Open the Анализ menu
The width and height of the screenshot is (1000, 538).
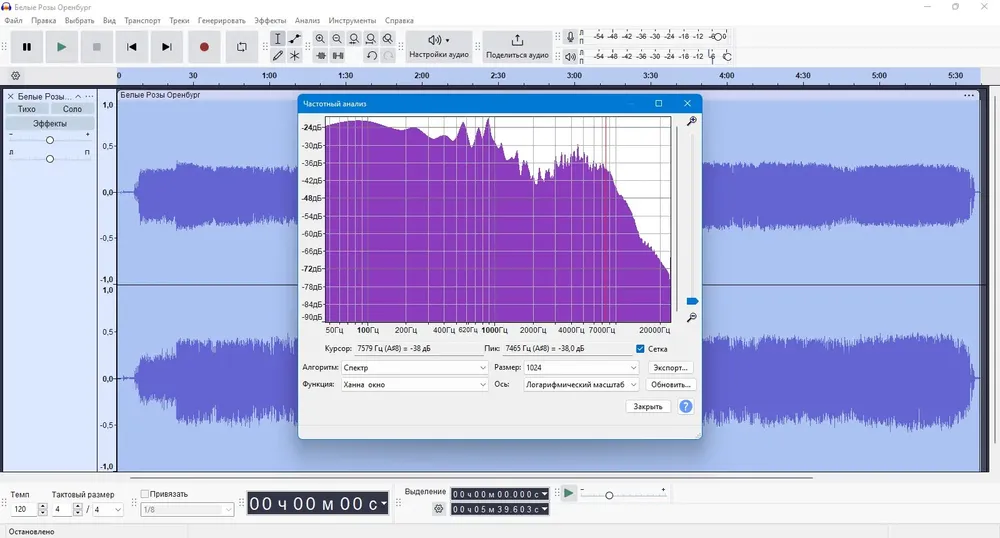pyautogui.click(x=307, y=20)
